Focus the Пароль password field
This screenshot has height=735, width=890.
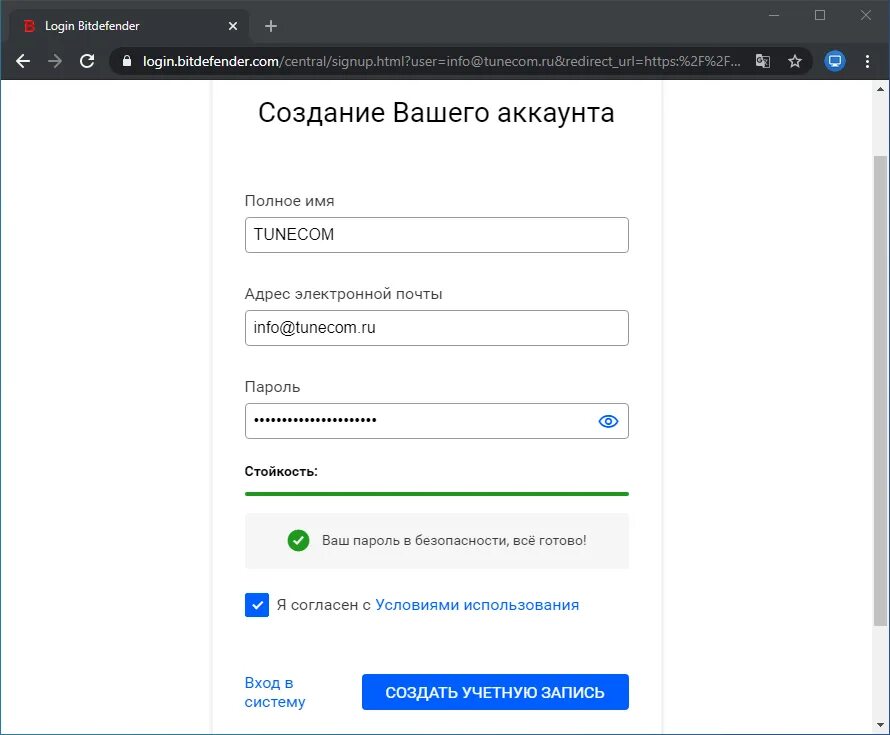(436, 421)
